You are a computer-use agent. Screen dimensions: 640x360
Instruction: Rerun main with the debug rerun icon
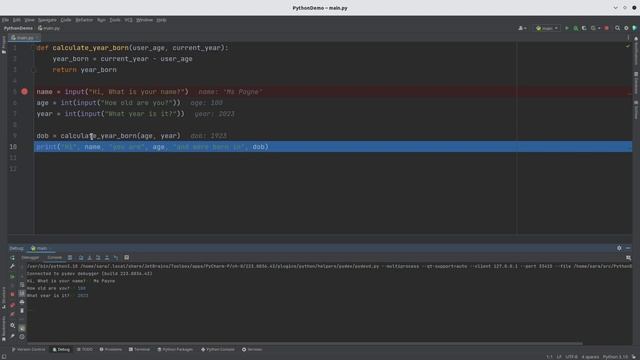(13, 258)
